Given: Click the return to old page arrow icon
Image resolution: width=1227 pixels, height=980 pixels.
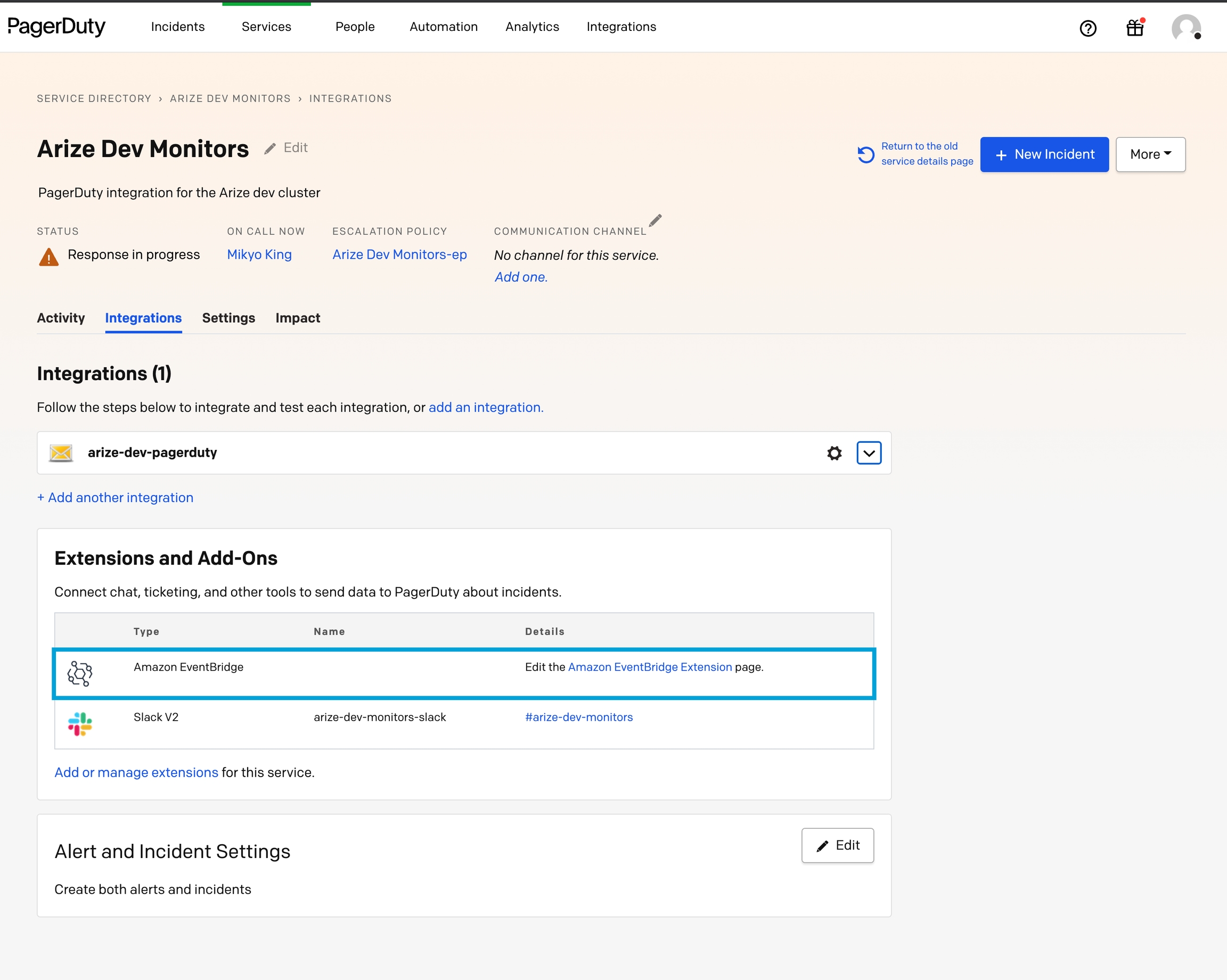Looking at the screenshot, I should click(x=865, y=155).
